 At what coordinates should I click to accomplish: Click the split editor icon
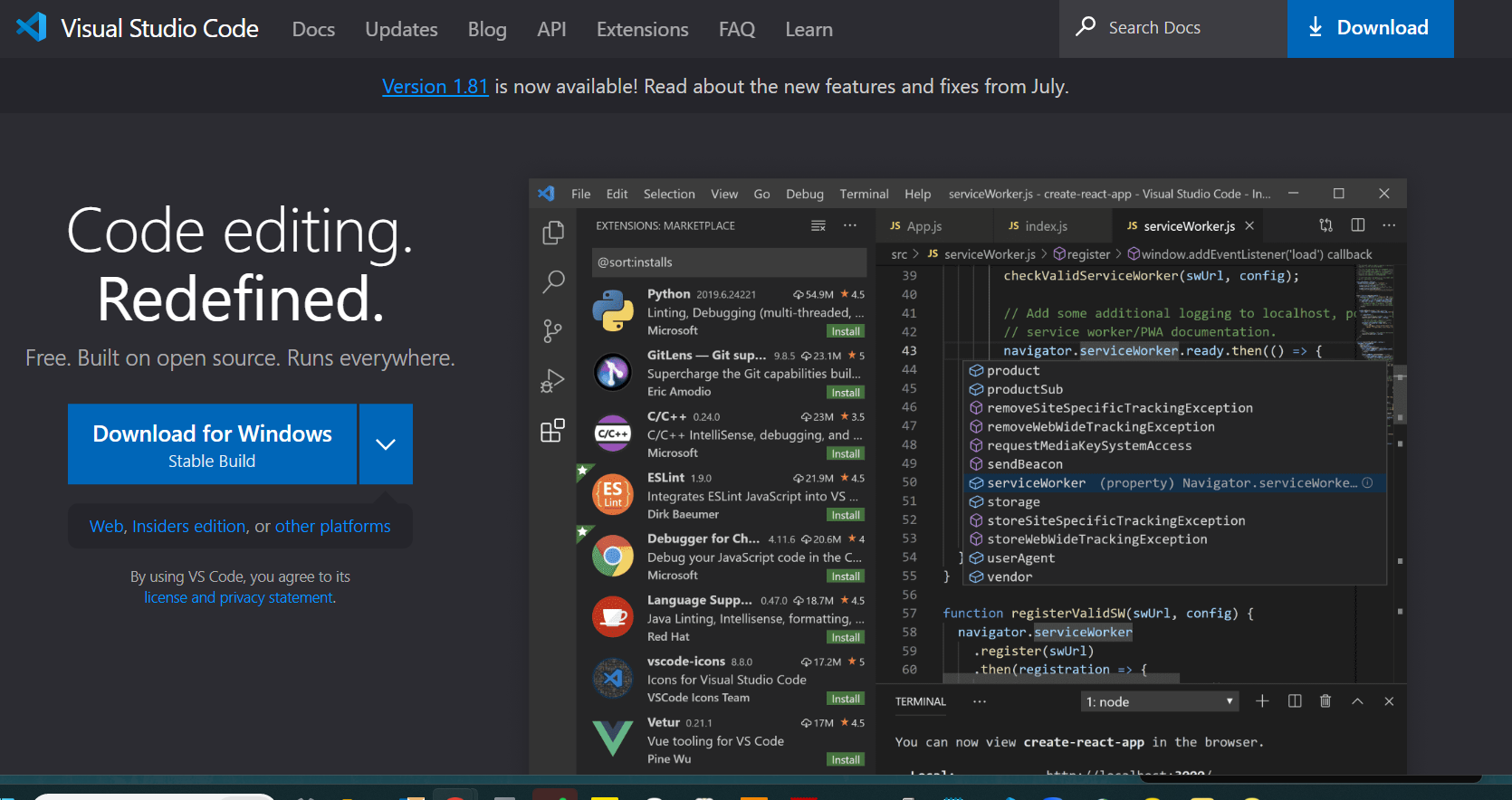pyautogui.click(x=1358, y=225)
